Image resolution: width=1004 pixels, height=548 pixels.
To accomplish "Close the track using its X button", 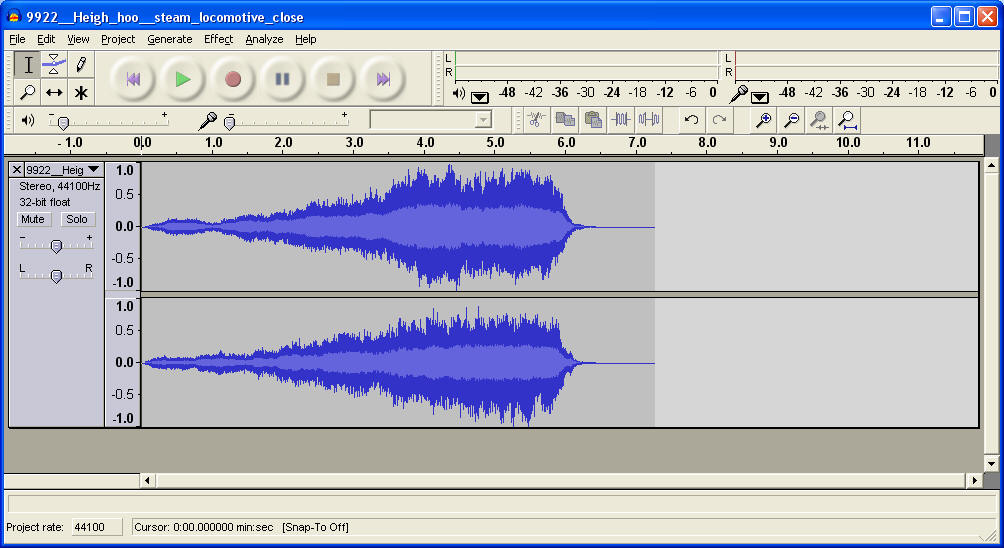I will pos(16,170).
